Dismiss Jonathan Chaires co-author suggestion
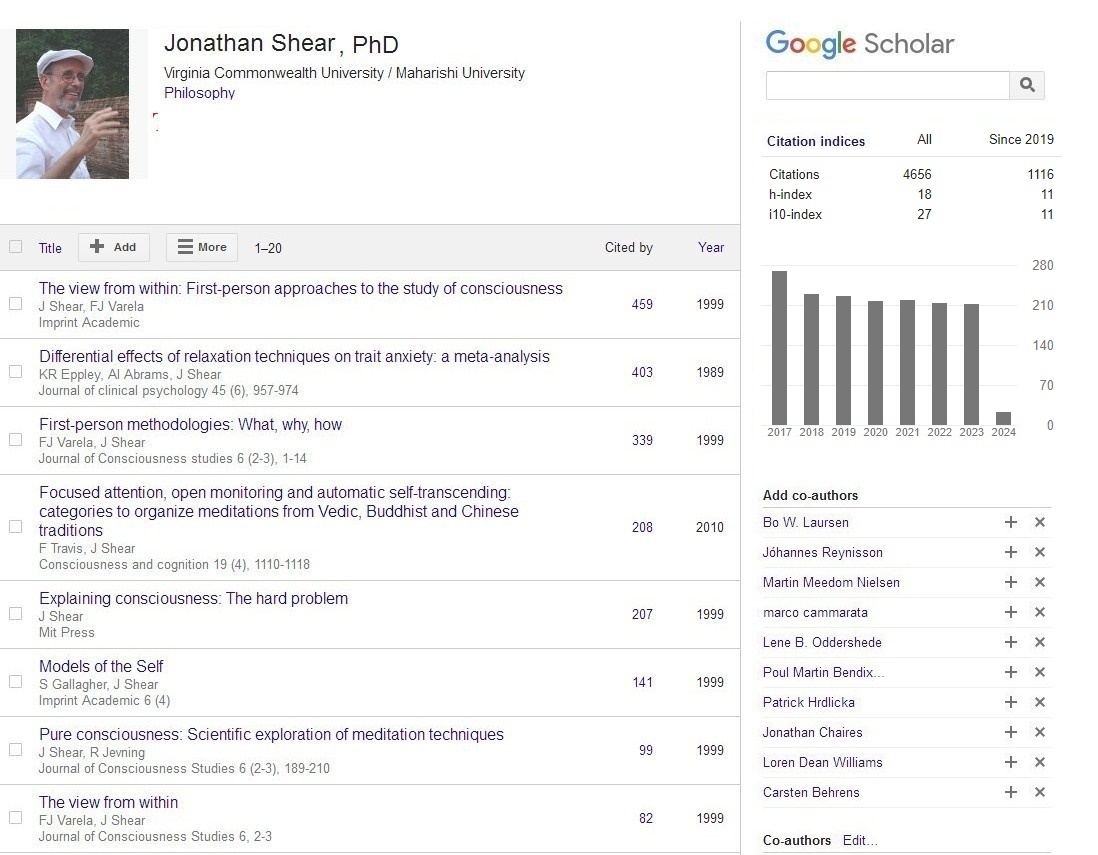The image size is (1098, 855). [1039, 732]
